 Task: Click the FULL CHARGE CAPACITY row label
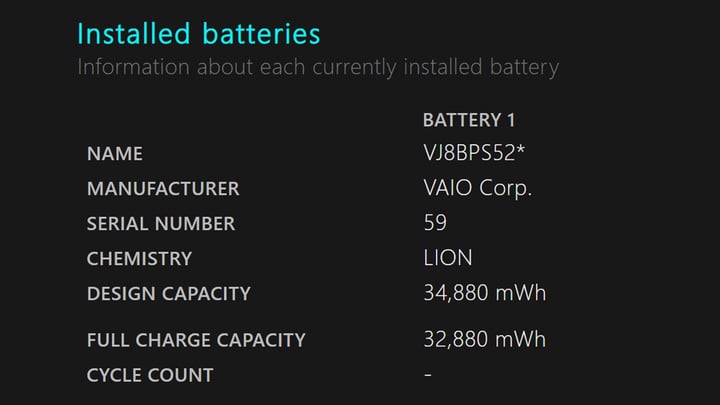click(x=196, y=340)
